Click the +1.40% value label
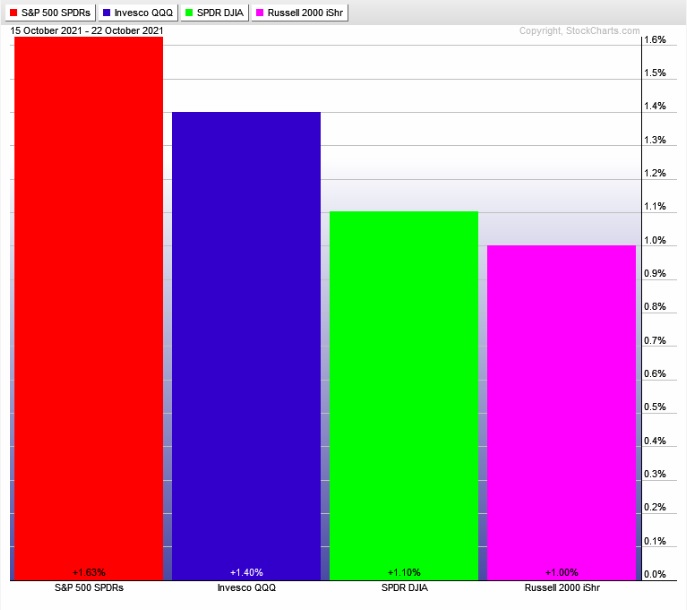 pos(247,572)
